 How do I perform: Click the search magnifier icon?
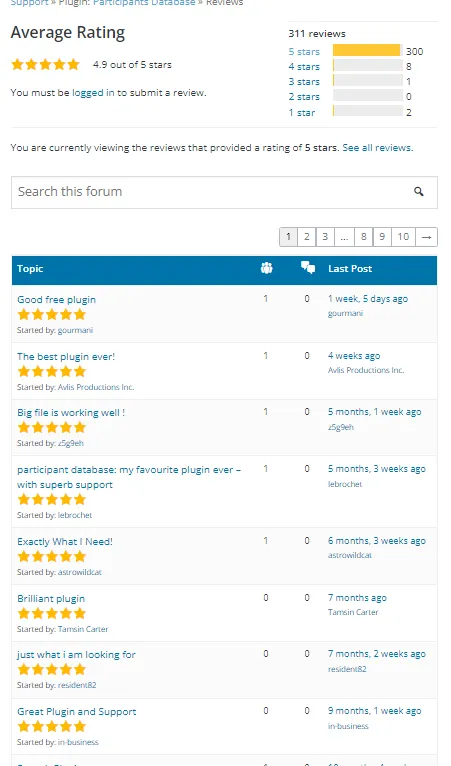(x=418, y=192)
